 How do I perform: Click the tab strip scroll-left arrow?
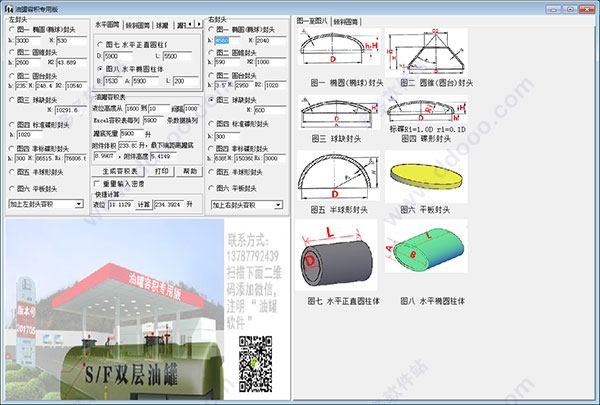pos(191,24)
